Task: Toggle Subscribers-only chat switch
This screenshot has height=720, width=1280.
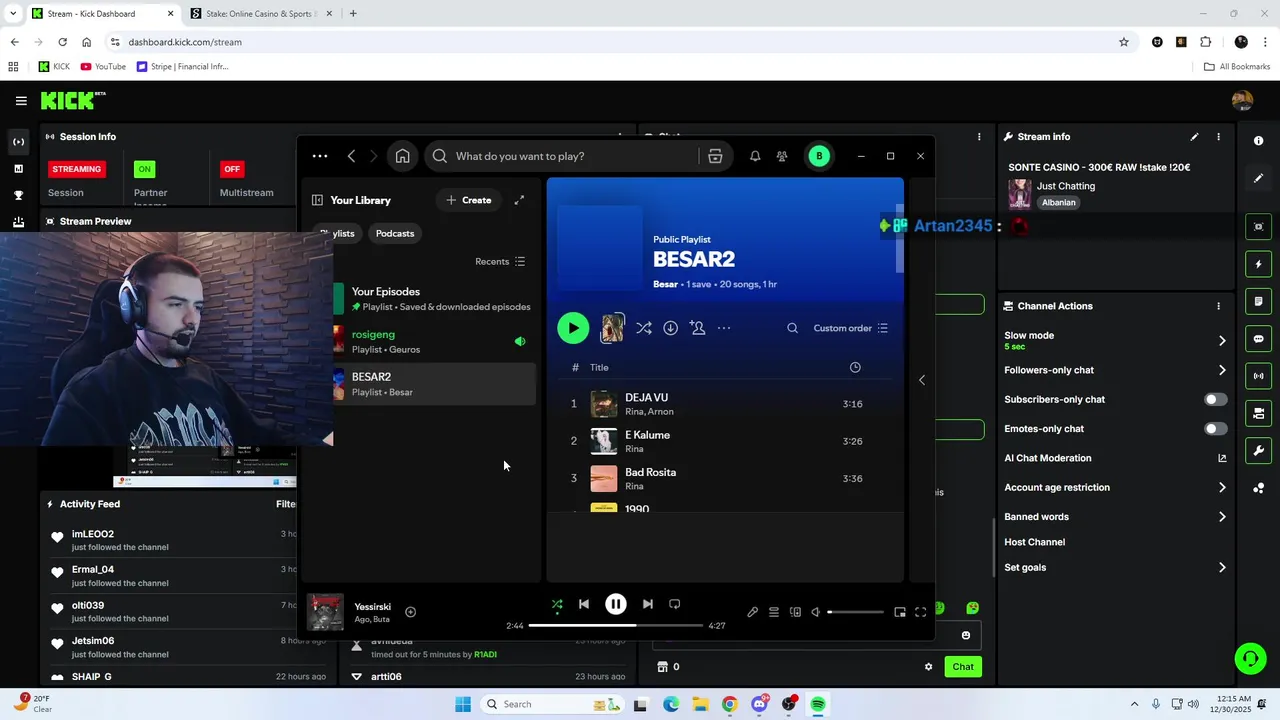Action: (x=1215, y=399)
